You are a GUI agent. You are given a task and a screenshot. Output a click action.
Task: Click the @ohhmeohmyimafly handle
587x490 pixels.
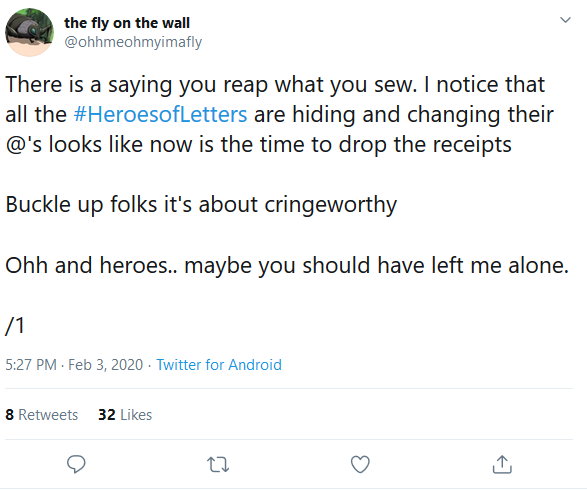click(x=133, y=42)
